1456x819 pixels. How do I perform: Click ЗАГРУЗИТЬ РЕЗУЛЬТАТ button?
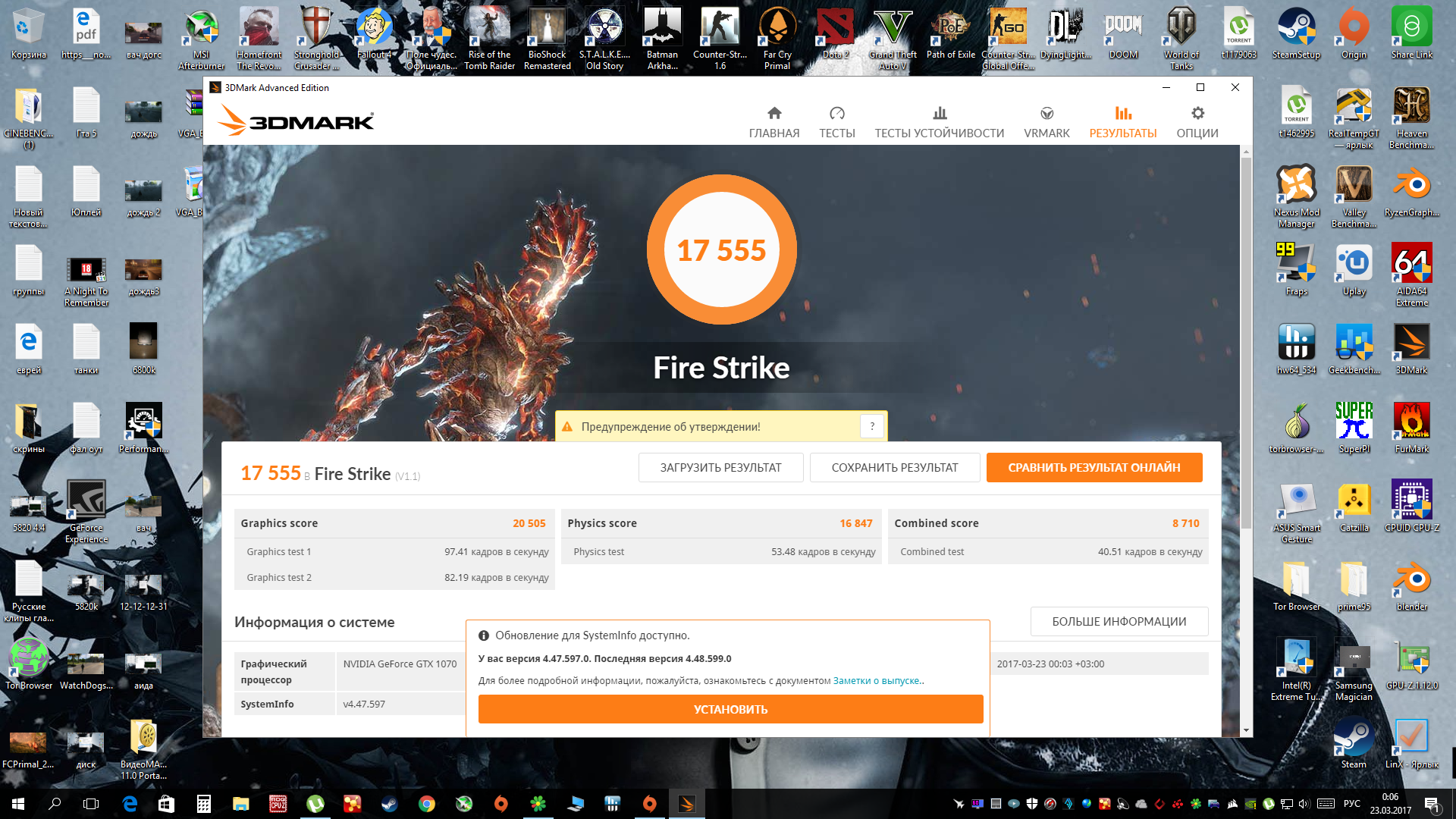pos(720,468)
